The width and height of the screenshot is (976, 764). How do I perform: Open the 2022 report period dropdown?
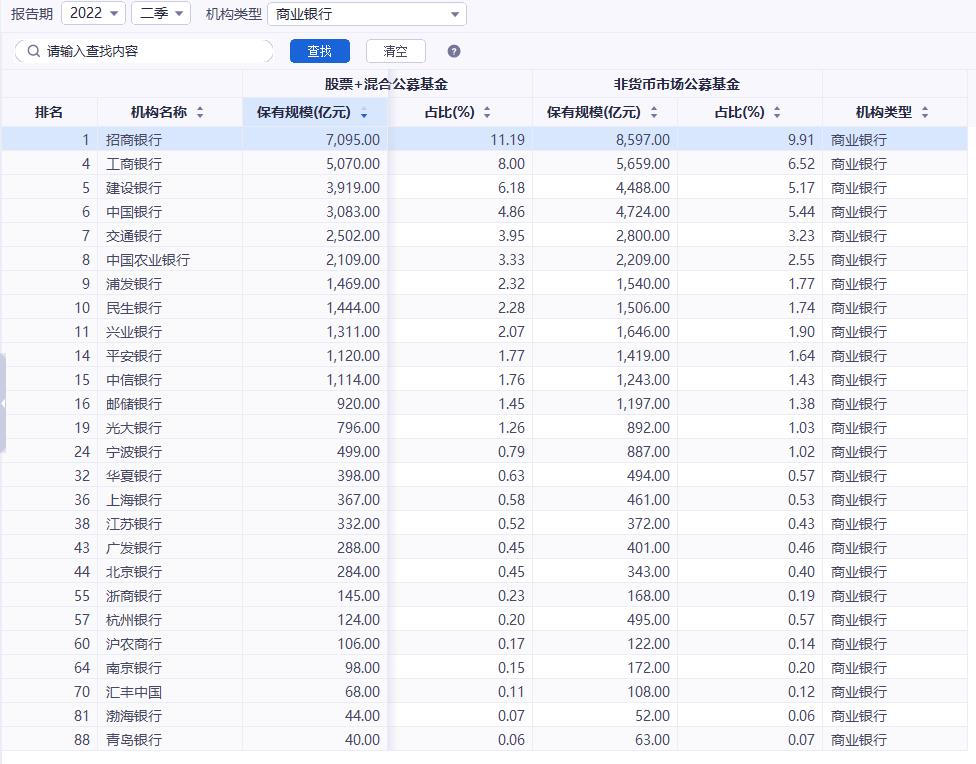click(93, 13)
